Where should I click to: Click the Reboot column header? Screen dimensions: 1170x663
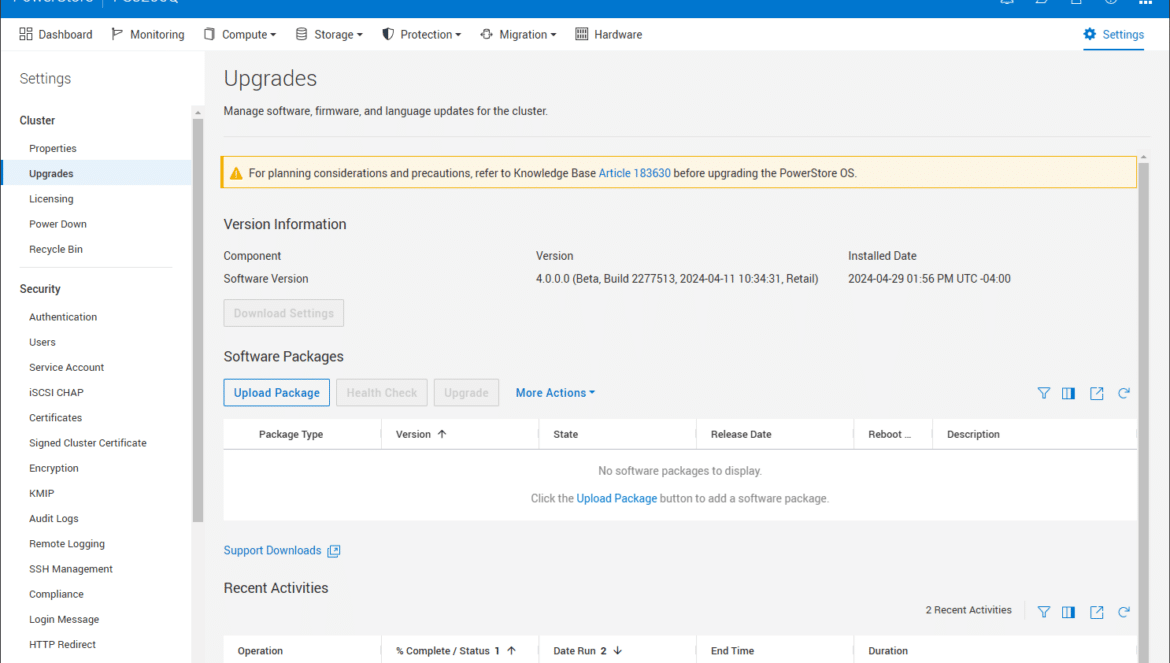click(x=889, y=434)
